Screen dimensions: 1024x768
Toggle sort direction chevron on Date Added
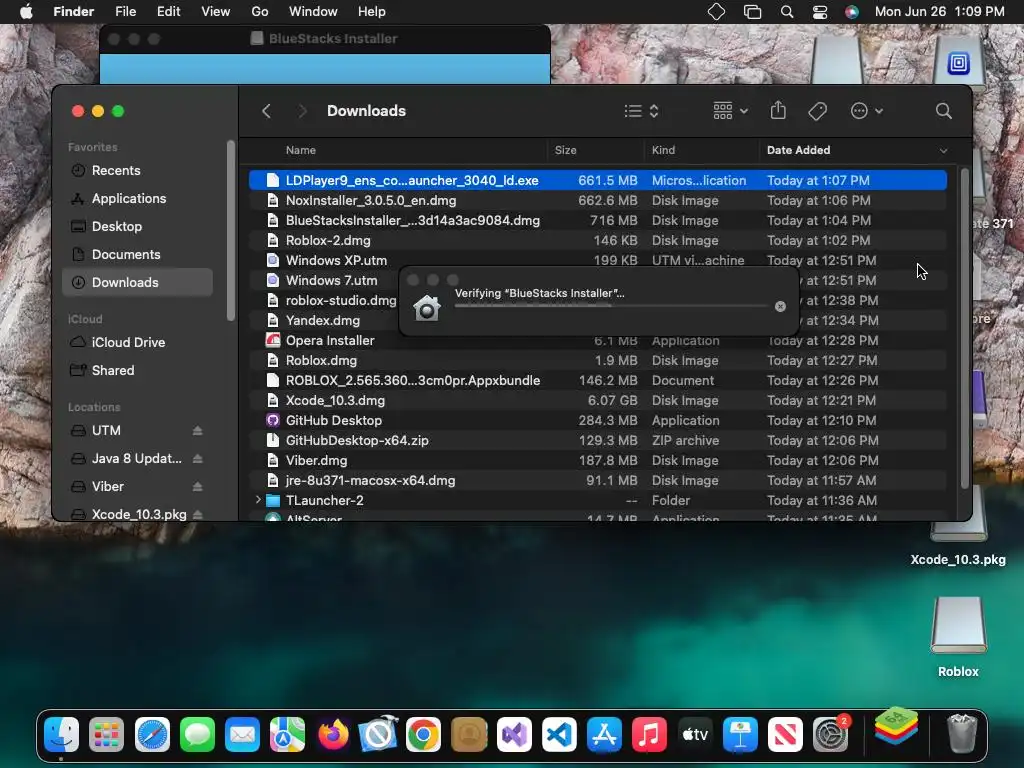943,151
